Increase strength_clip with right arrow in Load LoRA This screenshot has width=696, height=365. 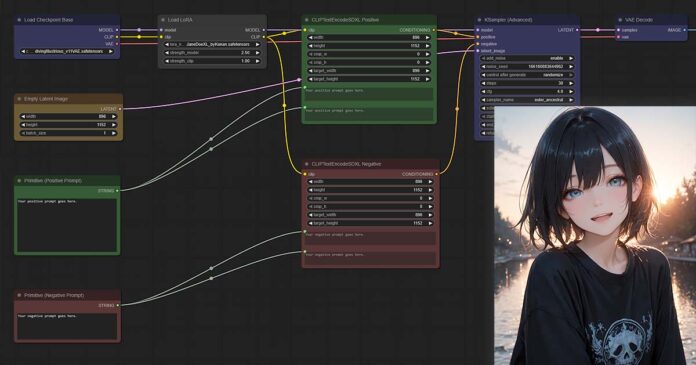click(x=257, y=61)
